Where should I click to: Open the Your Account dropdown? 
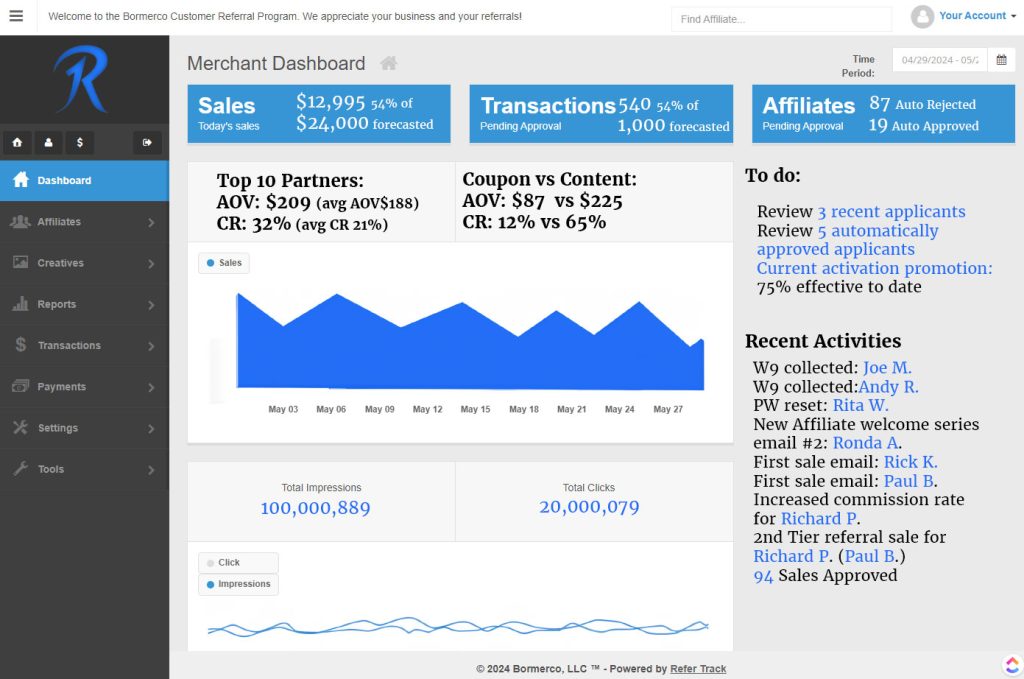pos(963,16)
